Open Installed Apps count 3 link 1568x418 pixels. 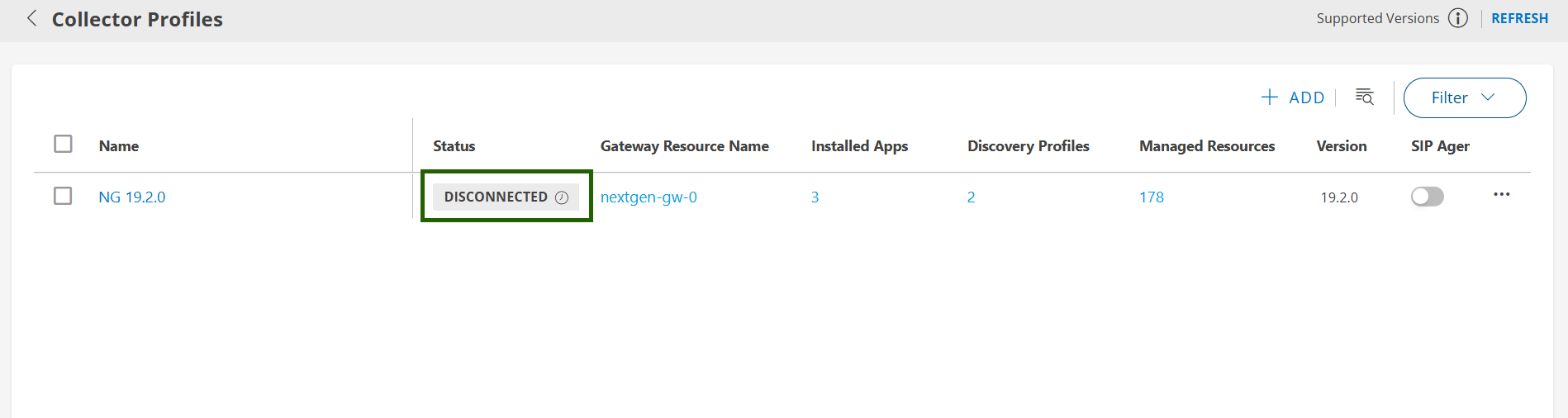(x=815, y=197)
